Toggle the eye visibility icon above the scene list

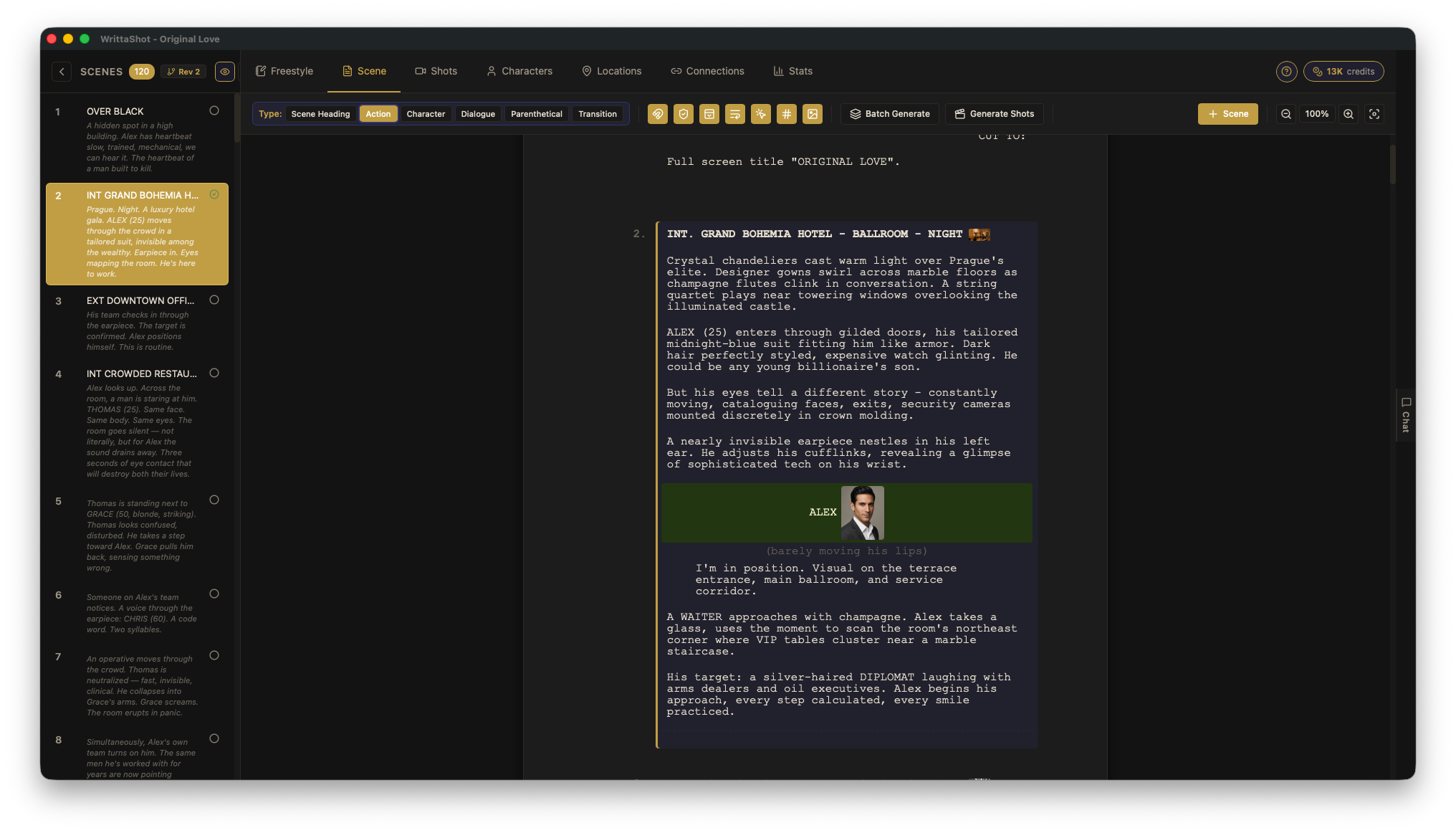point(224,71)
